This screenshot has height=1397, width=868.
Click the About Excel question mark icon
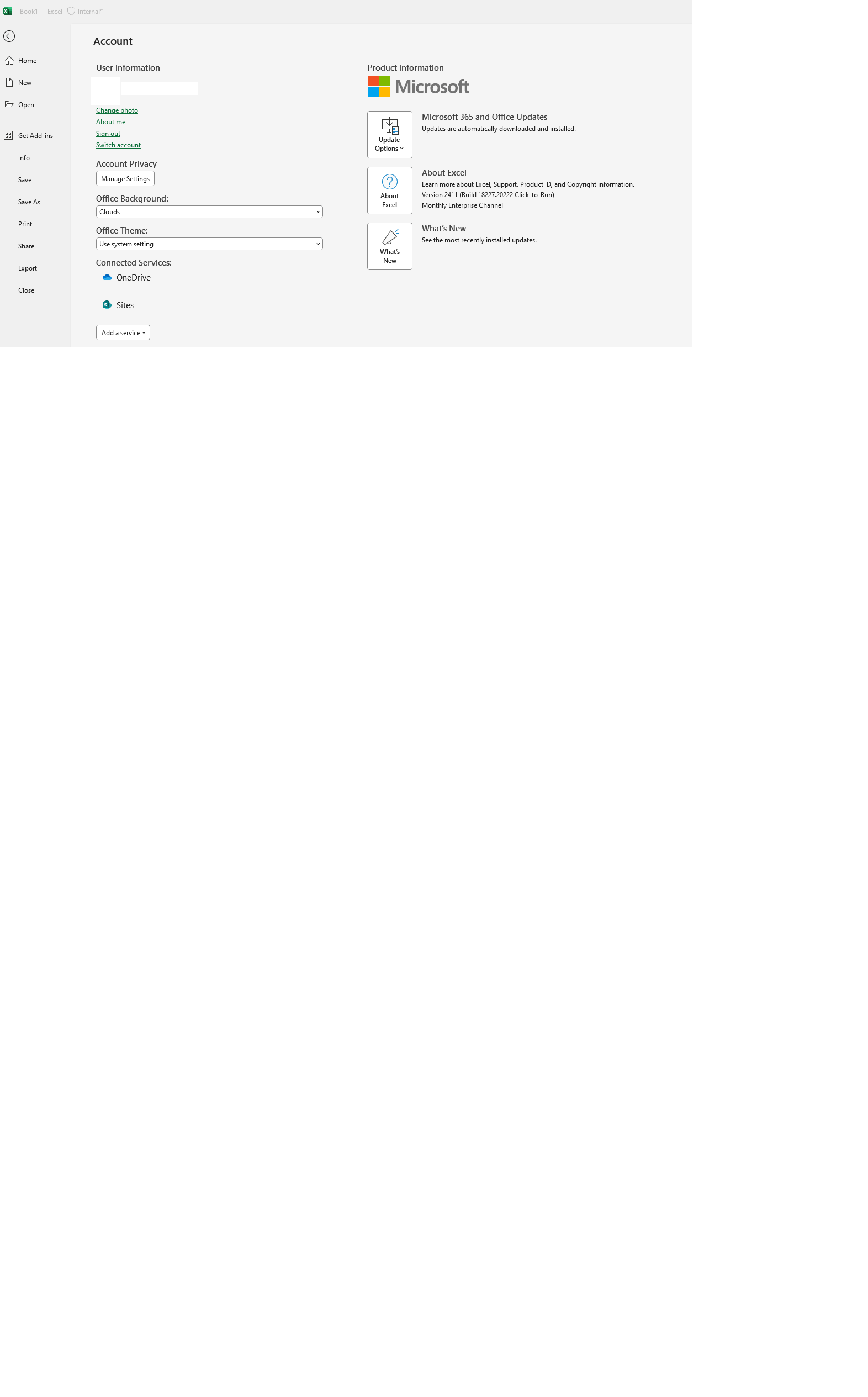pos(389,181)
